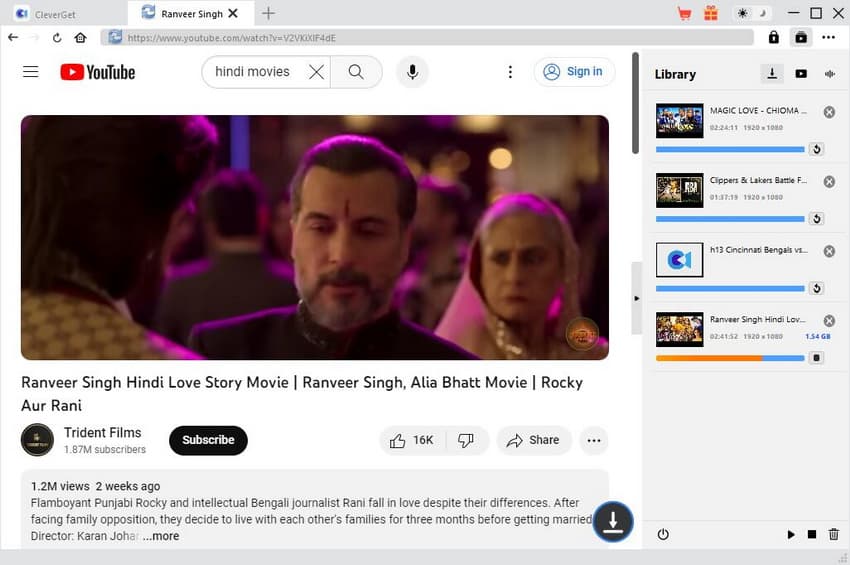Image resolution: width=850 pixels, height=565 pixels.
Task: Click the Share button
Action: pyautogui.click(x=533, y=440)
